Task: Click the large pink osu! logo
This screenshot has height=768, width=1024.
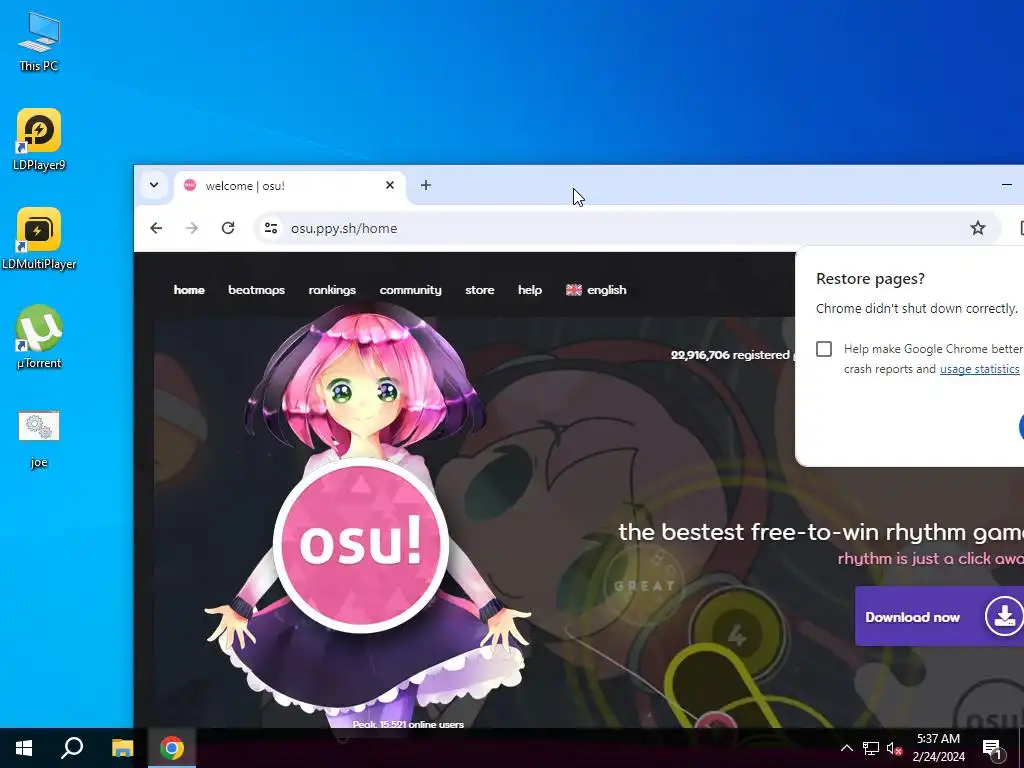Action: click(x=361, y=545)
